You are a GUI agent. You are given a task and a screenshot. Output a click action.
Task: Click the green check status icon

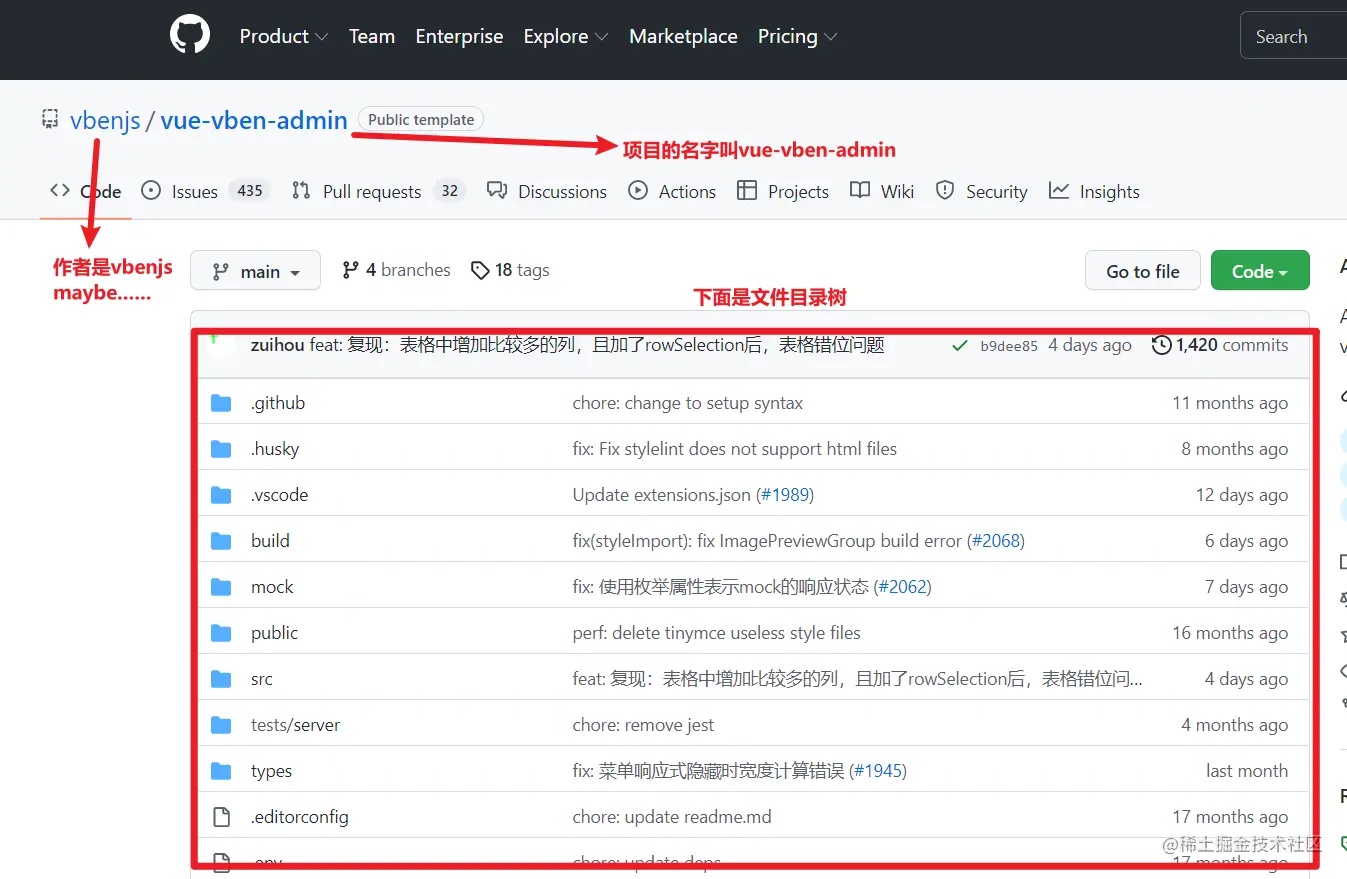(x=960, y=345)
